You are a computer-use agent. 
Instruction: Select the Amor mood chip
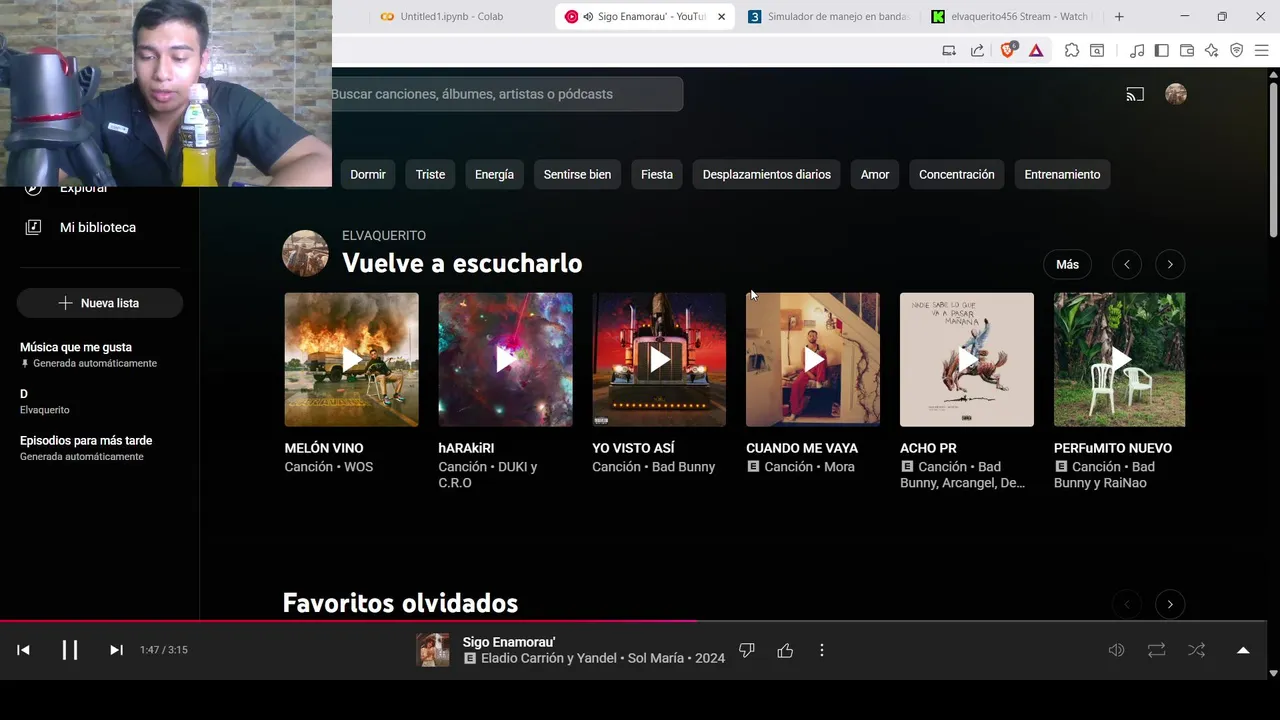[875, 174]
